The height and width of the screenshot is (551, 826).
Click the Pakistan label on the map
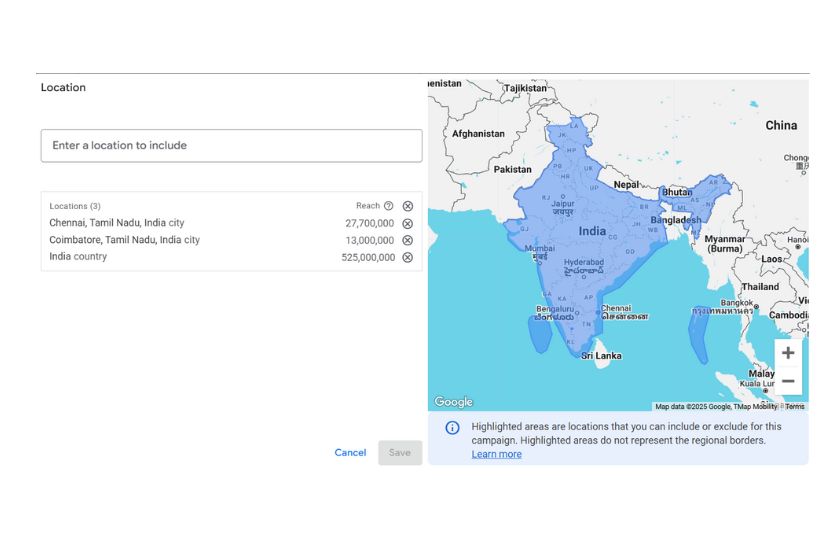(513, 170)
